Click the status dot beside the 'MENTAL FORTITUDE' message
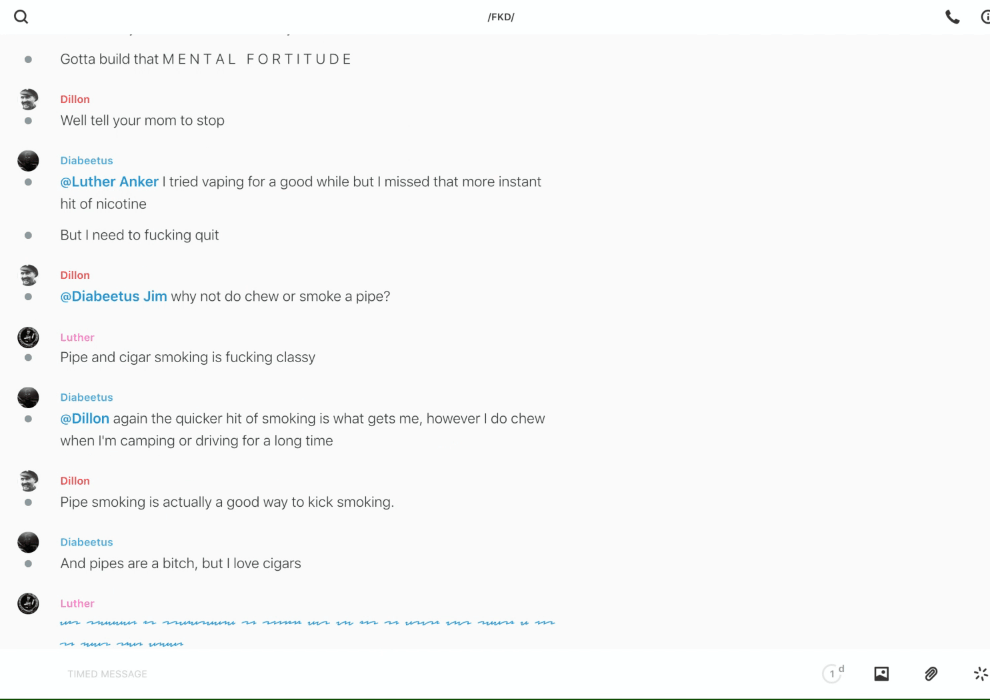 [28, 60]
